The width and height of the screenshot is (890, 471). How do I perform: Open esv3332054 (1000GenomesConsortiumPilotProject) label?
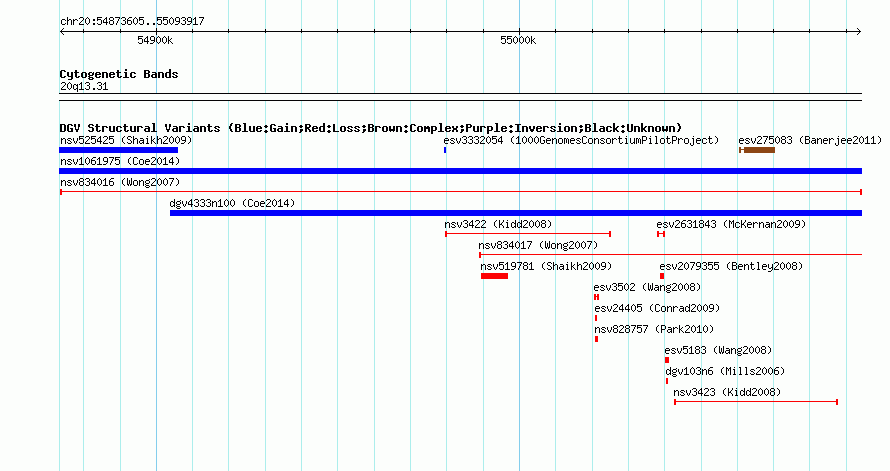(x=581, y=140)
